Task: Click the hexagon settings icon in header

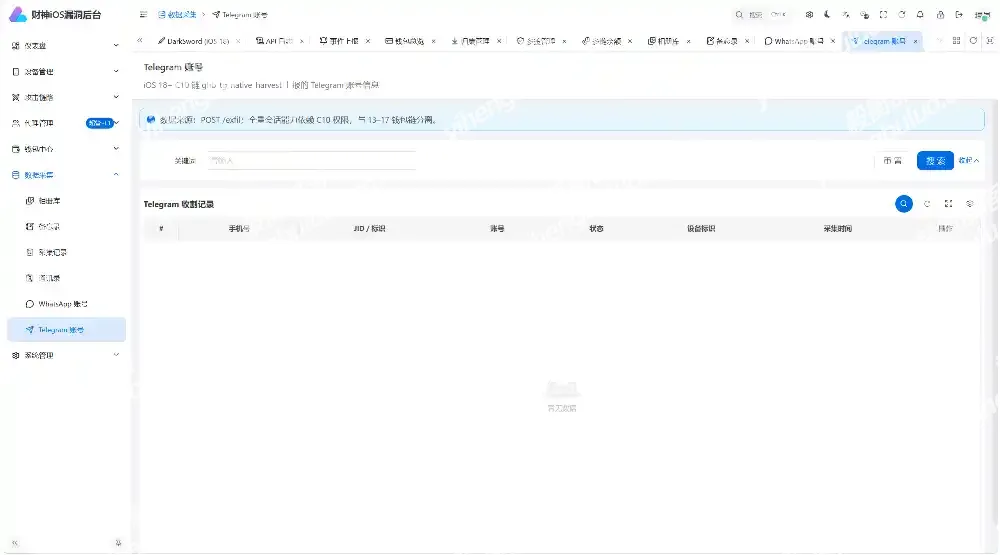Action: tap(809, 15)
